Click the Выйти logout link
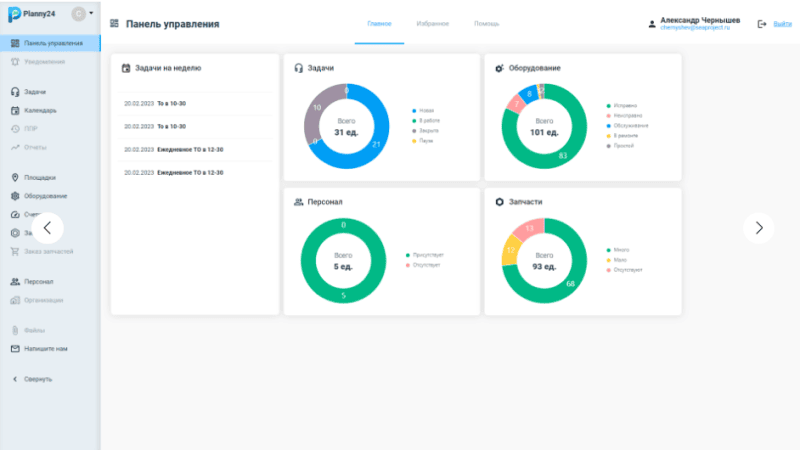Screen dimensions: 800x450 (782, 24)
